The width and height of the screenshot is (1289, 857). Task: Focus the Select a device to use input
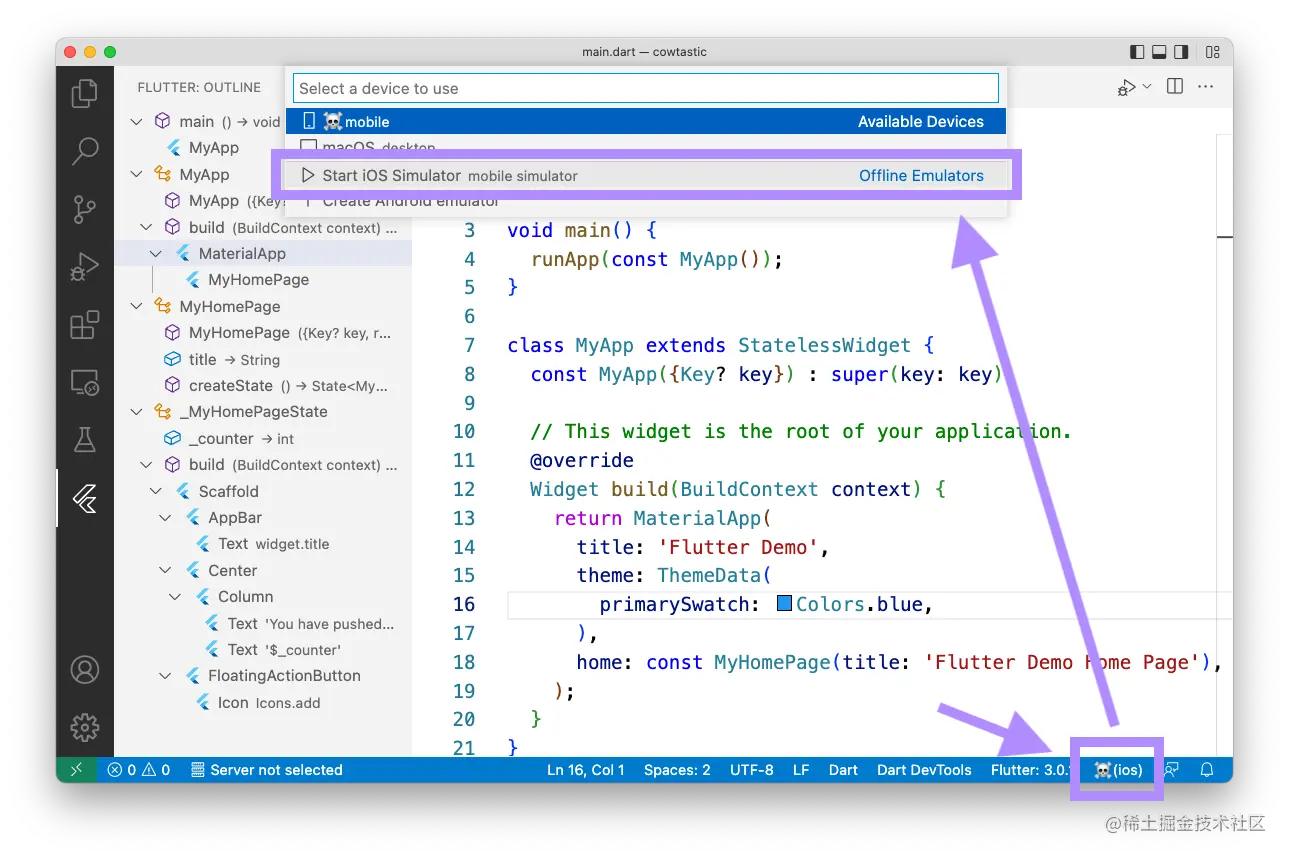coord(646,88)
